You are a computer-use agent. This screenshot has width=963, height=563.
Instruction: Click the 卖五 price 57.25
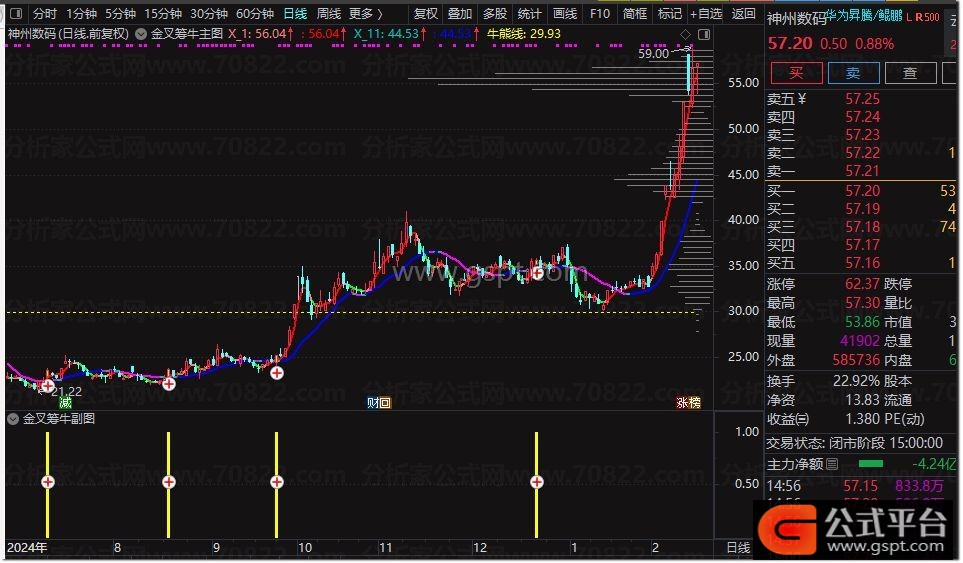click(x=862, y=99)
